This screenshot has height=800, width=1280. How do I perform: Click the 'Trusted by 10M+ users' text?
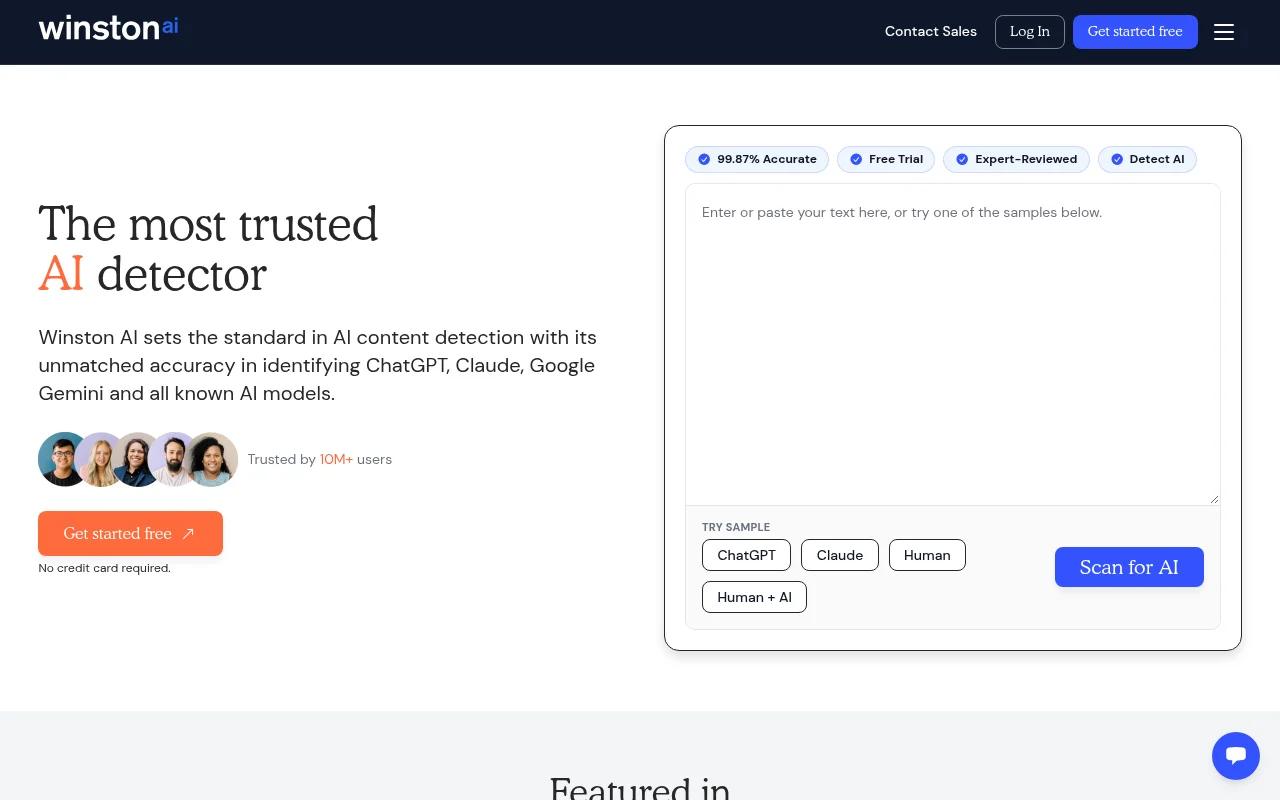pos(320,460)
